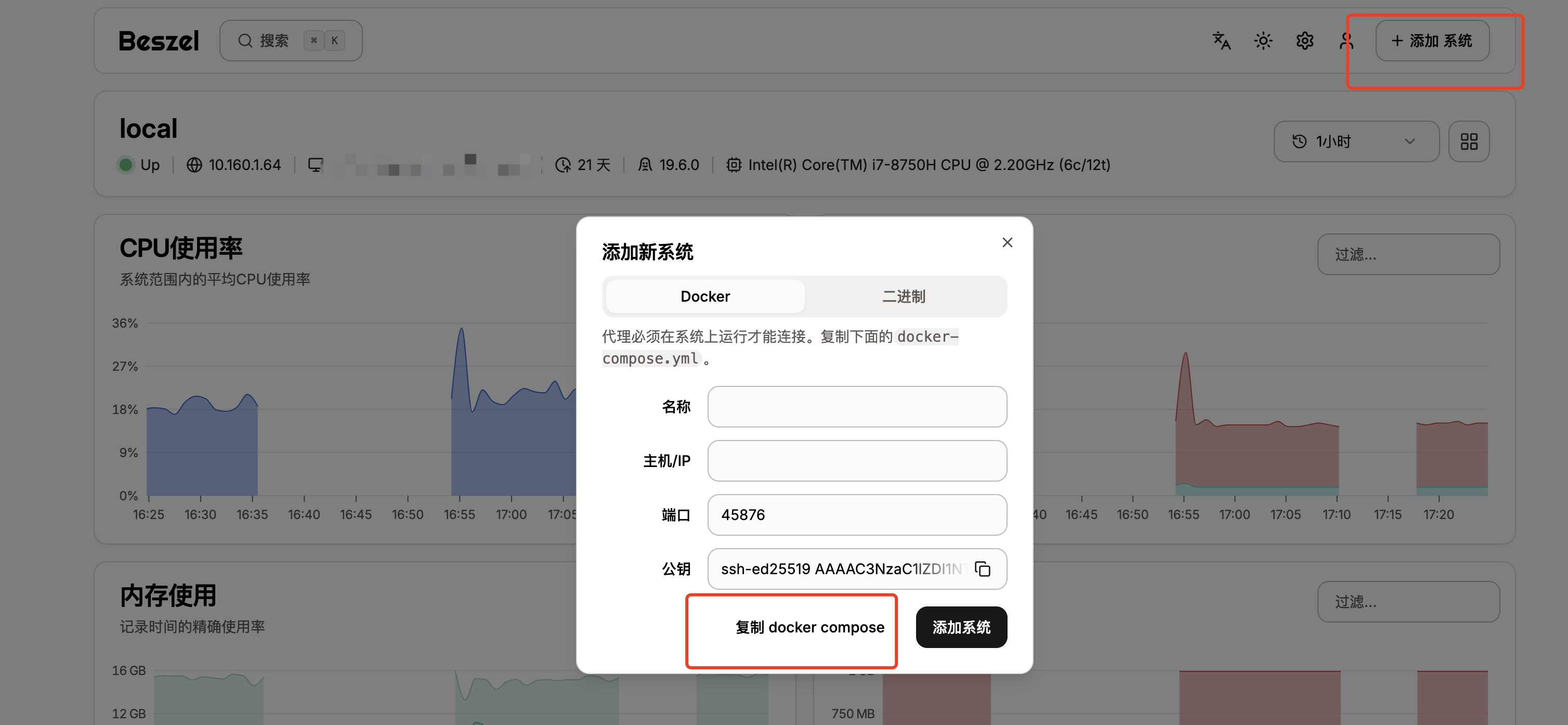Toggle the light/dark theme sun icon
This screenshot has height=725, width=1568.
click(1262, 41)
